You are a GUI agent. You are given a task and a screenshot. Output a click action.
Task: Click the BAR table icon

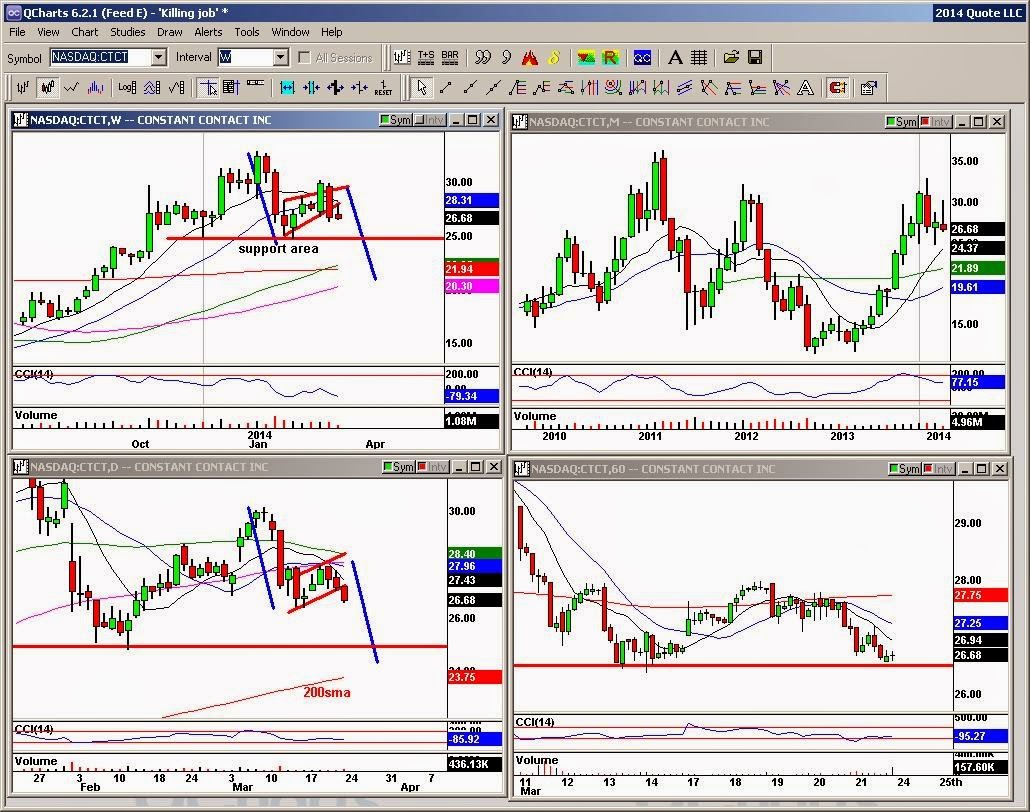point(450,58)
